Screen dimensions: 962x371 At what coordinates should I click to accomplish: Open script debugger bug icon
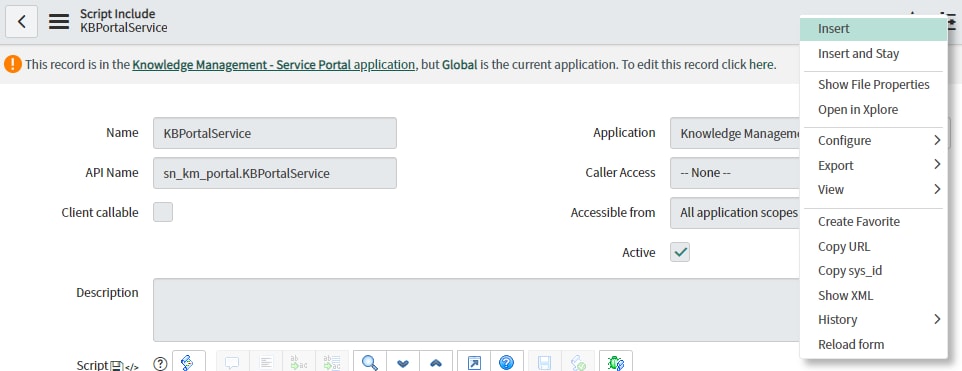tap(615, 362)
